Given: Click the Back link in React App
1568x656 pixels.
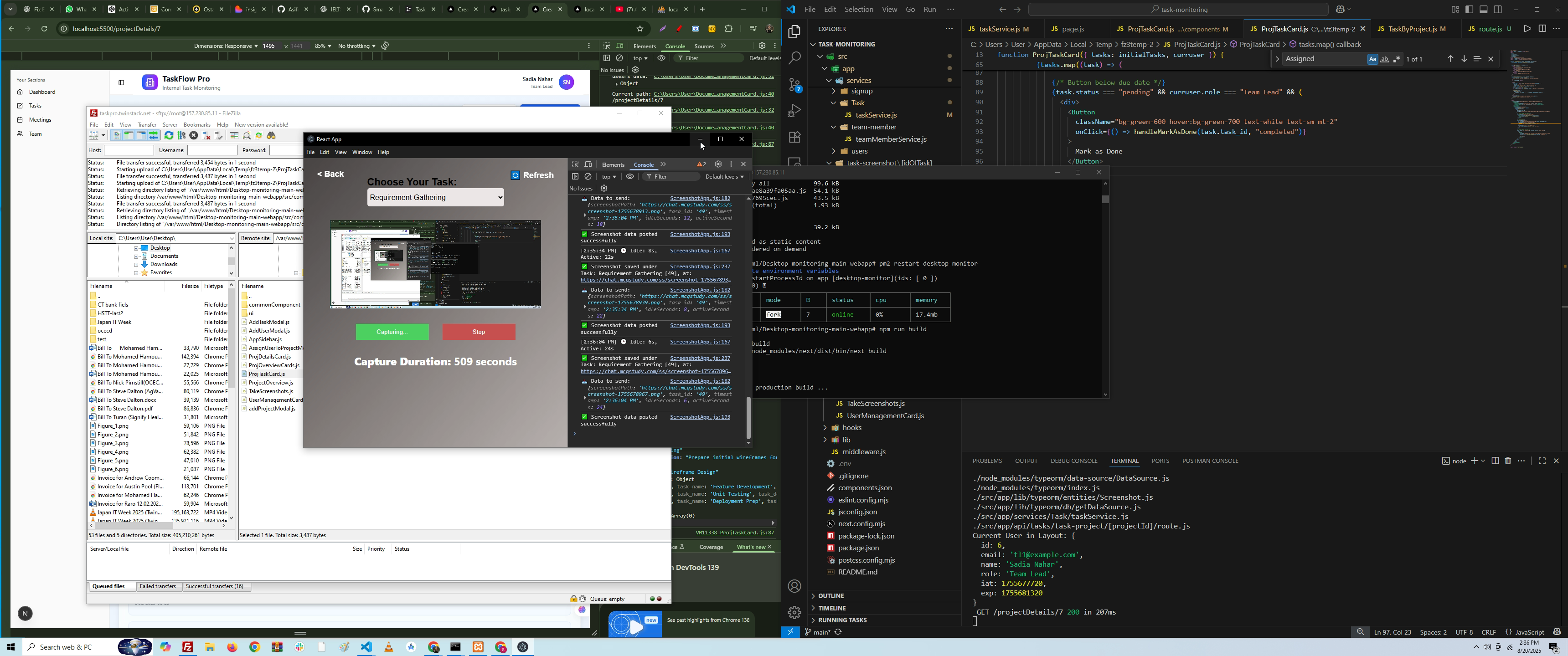Looking at the screenshot, I should point(331,174).
